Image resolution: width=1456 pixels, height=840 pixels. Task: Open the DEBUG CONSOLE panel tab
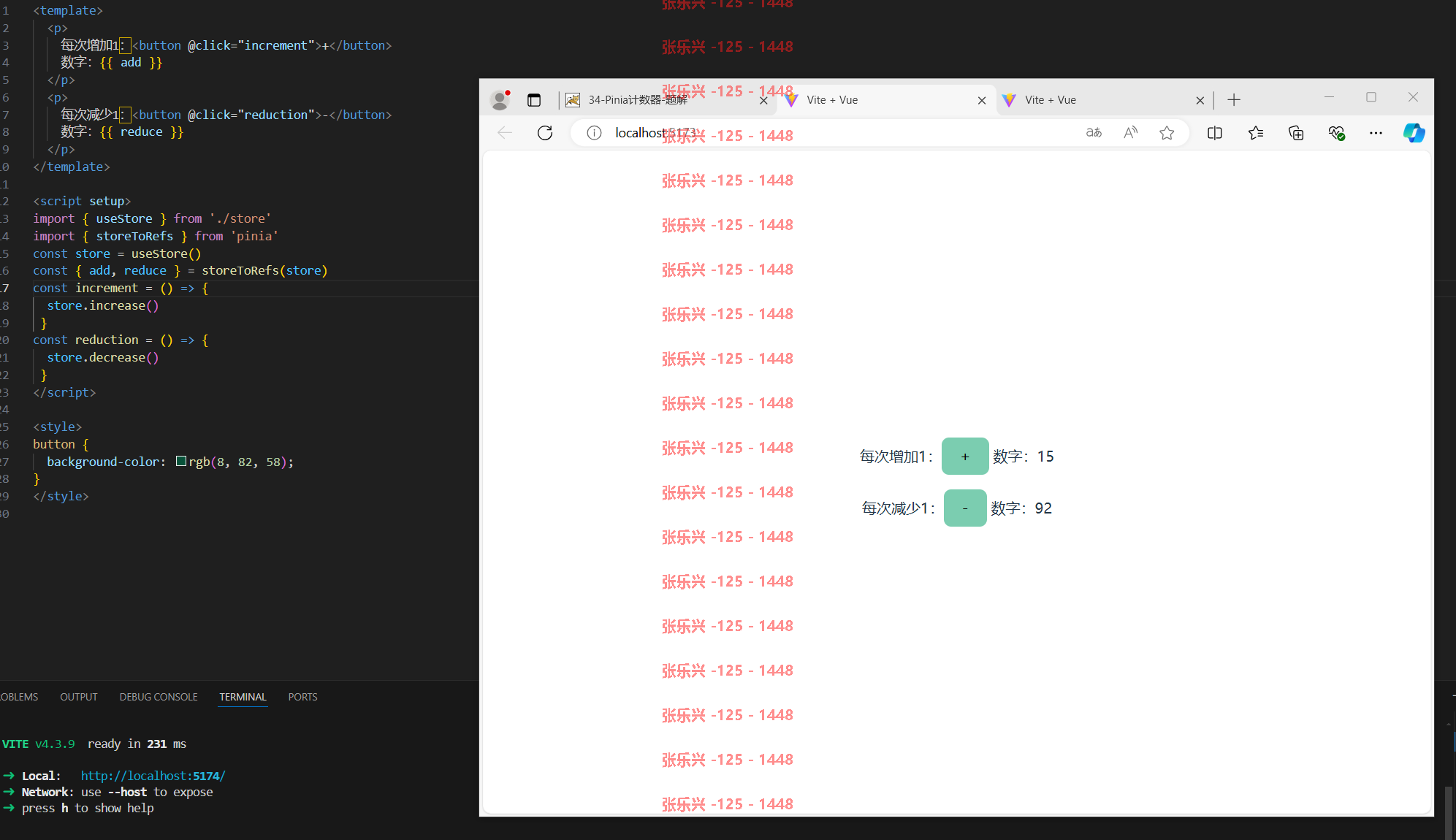159,697
